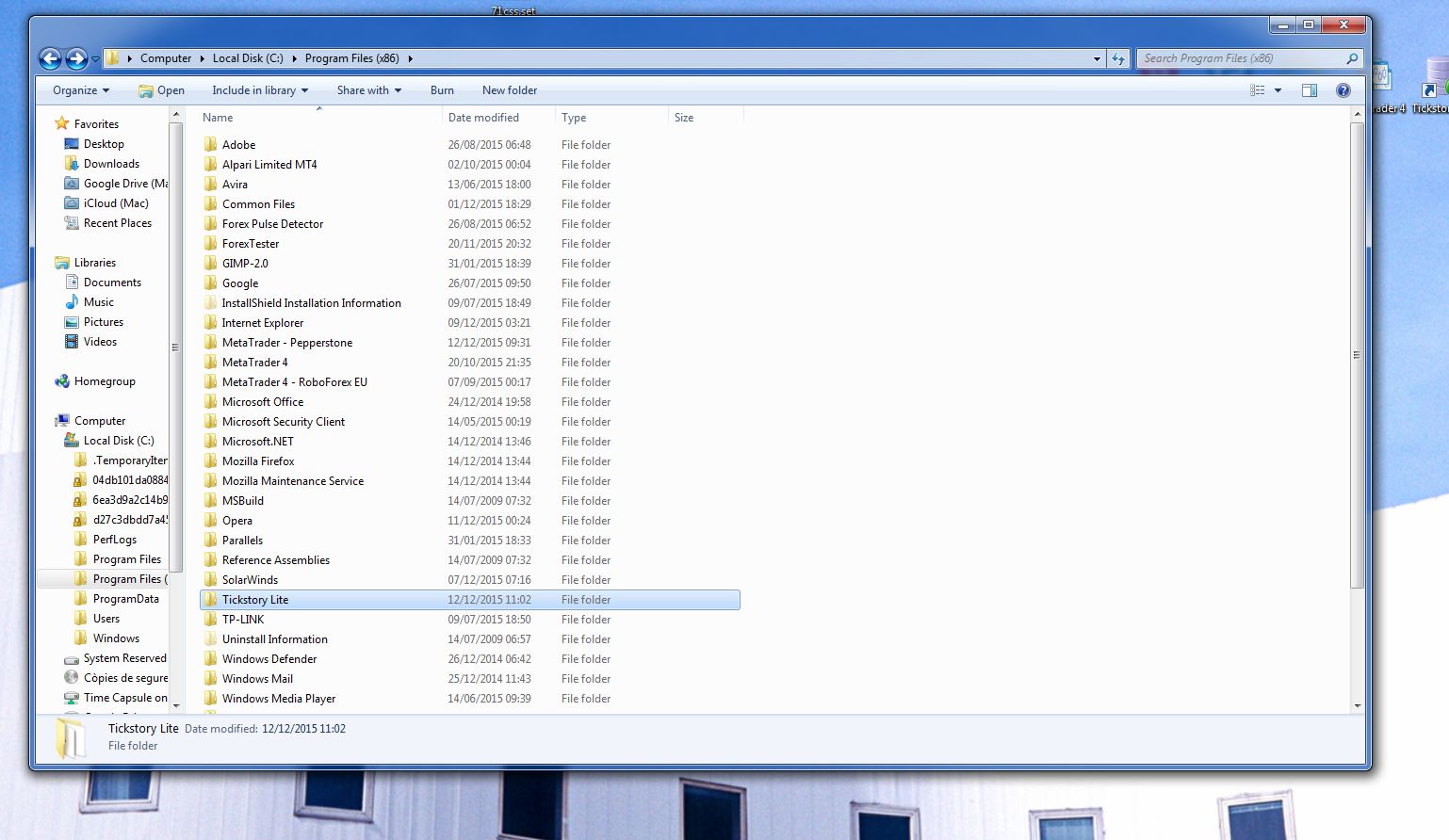1449x840 pixels.
Task: Select MetaTrader - Pepperstone folder
Action: 287,343
